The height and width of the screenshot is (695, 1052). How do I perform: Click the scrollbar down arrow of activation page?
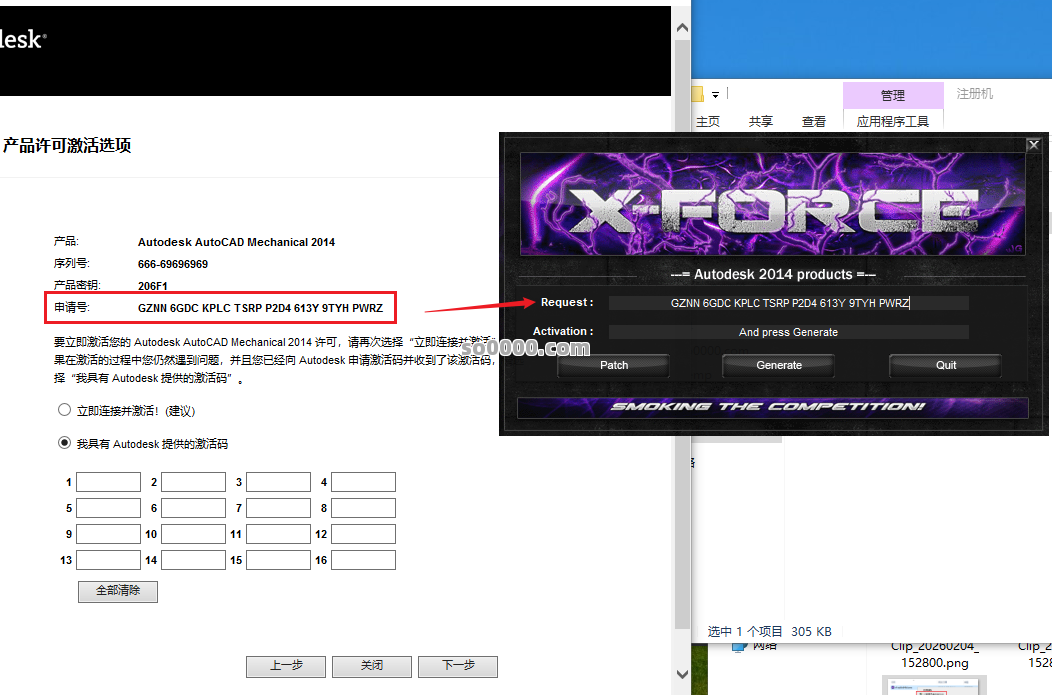pyautogui.click(x=683, y=674)
